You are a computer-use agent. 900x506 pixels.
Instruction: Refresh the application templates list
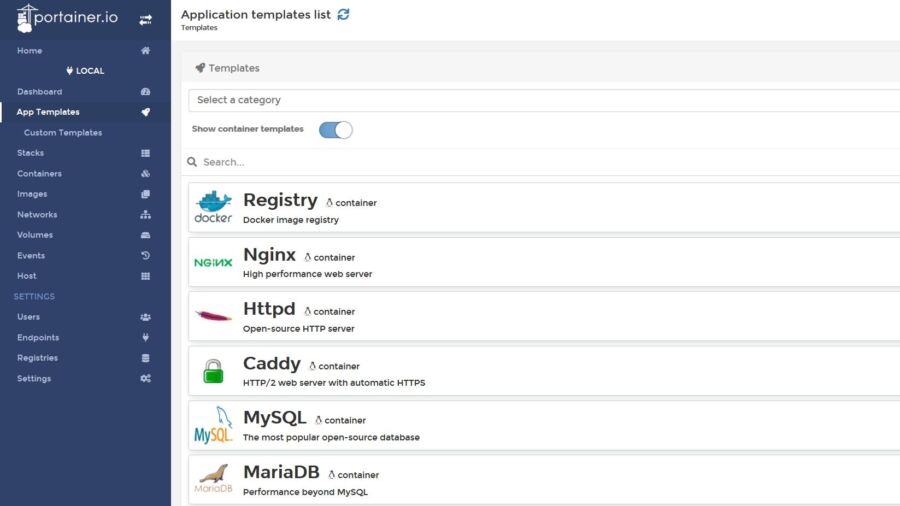coord(343,14)
